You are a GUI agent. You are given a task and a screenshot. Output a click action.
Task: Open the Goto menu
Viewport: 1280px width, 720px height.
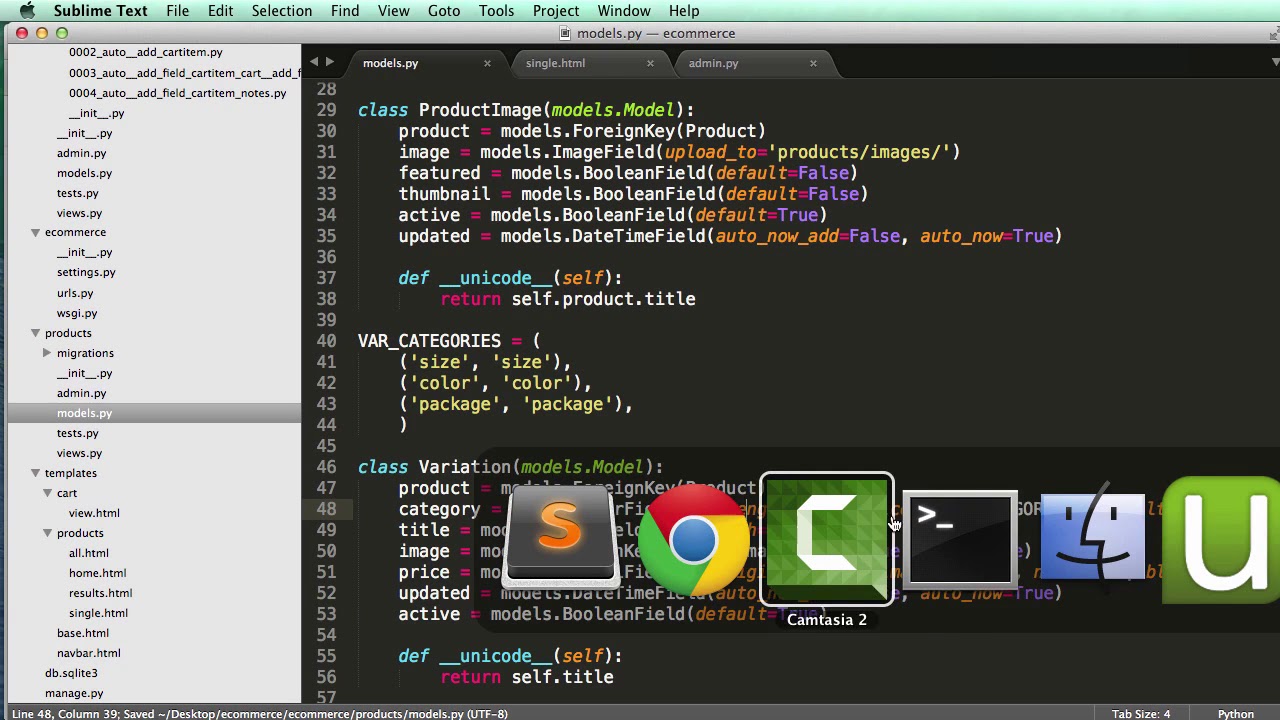[444, 11]
